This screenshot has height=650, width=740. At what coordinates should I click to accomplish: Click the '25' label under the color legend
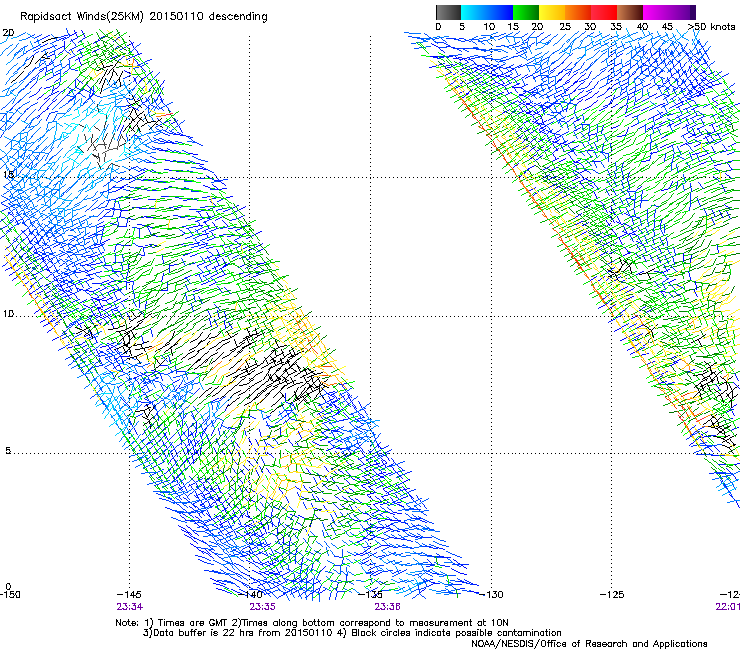coord(565,26)
